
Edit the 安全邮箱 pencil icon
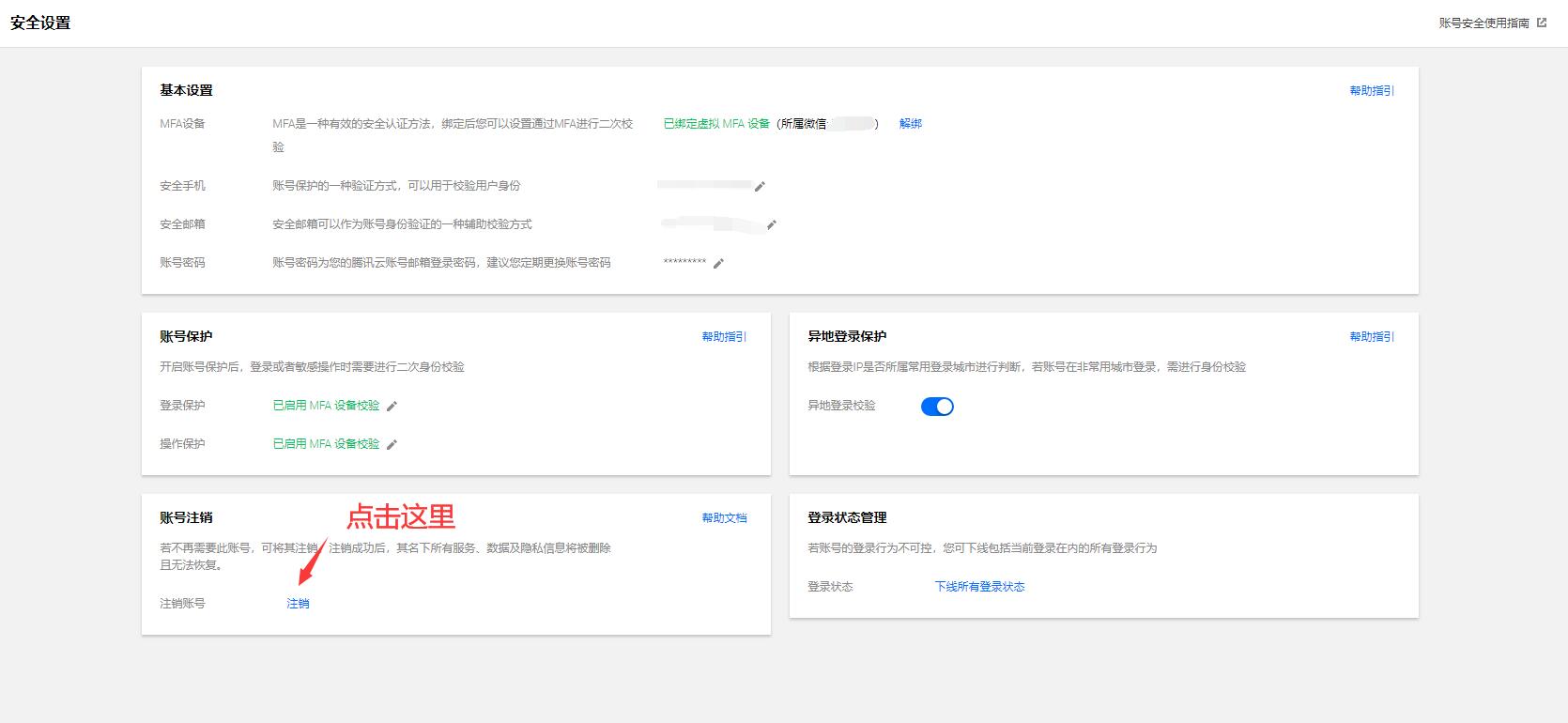(772, 224)
